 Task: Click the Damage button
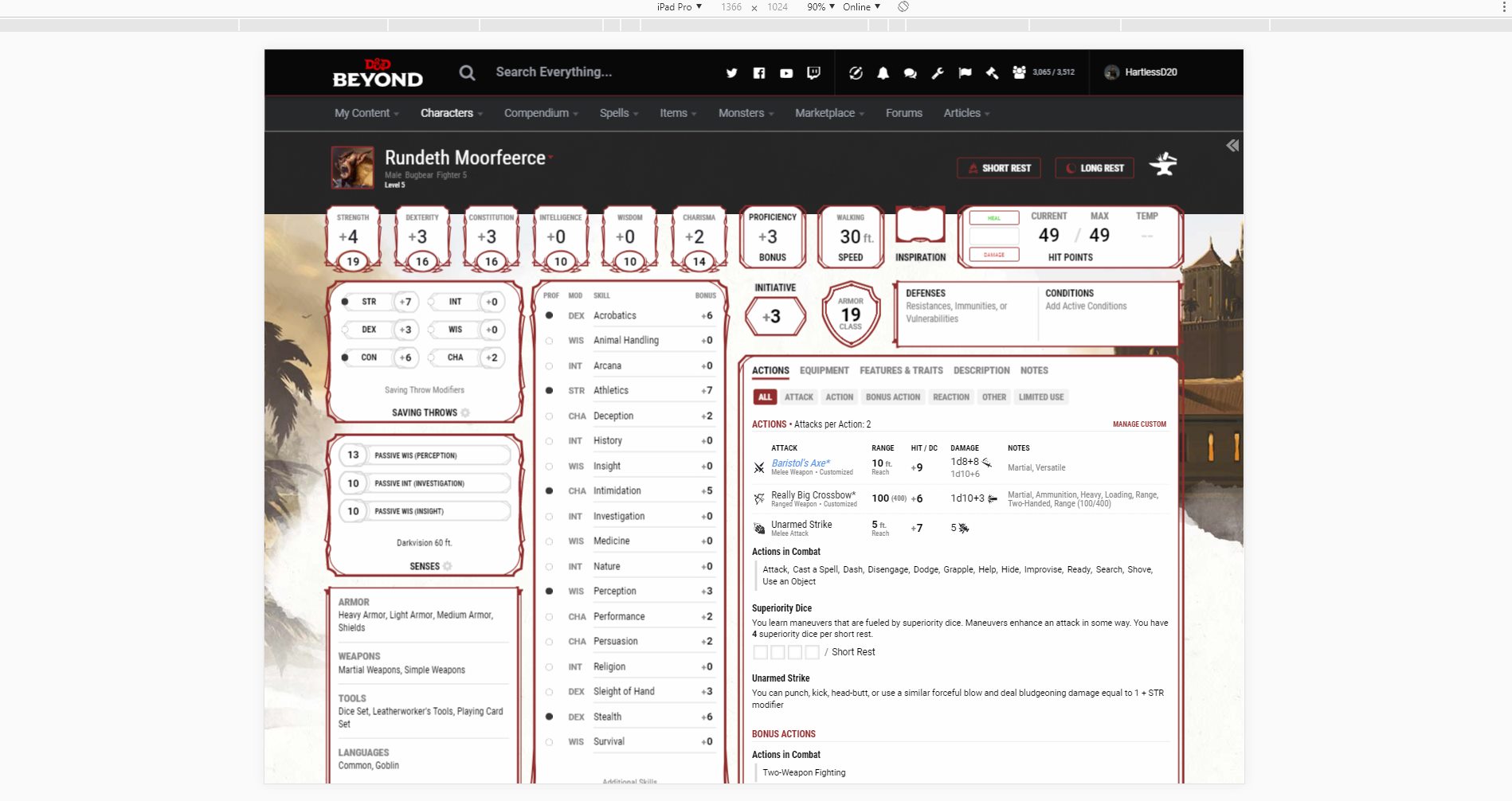tap(994, 255)
